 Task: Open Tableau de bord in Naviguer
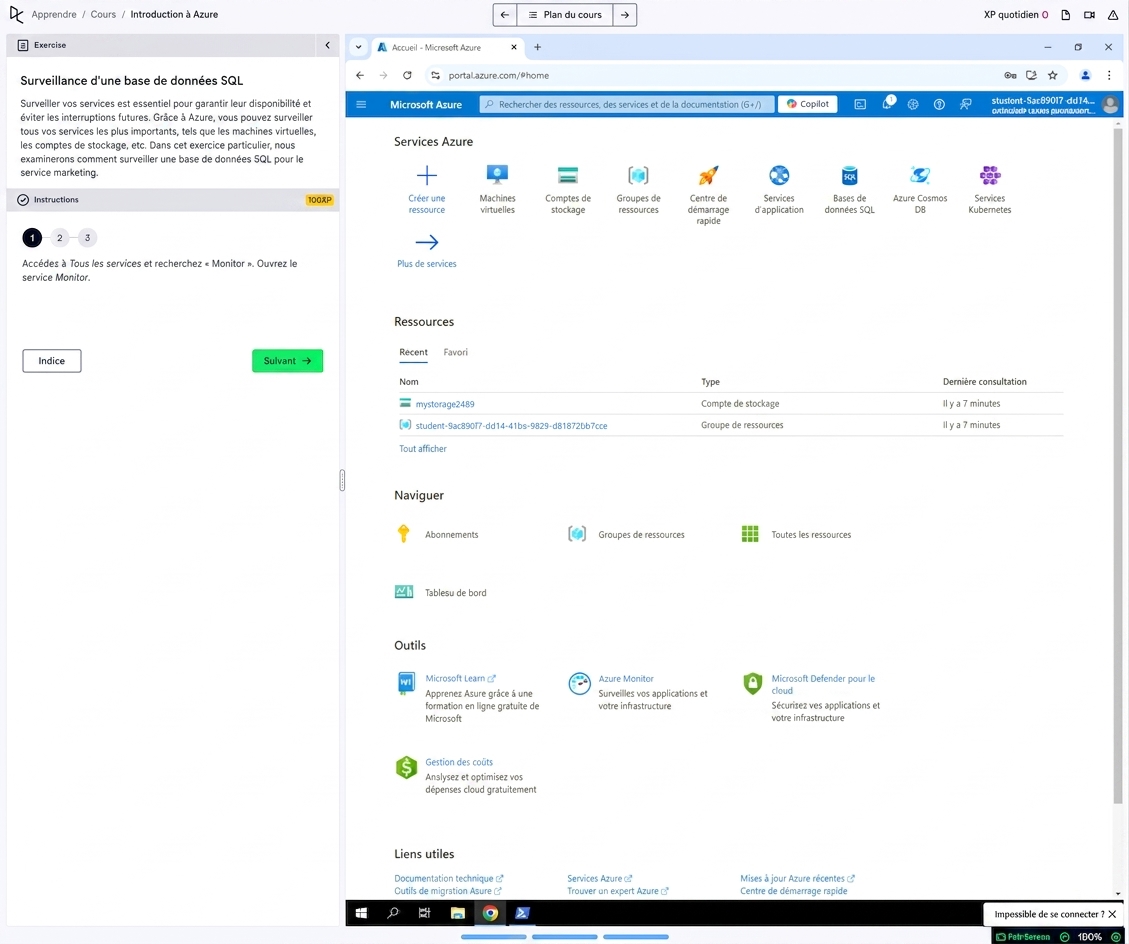(441, 592)
